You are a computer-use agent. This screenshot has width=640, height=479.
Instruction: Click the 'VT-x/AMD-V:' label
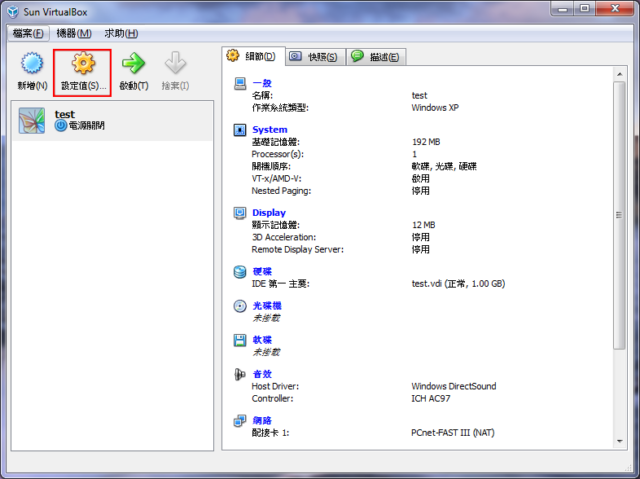(276, 179)
